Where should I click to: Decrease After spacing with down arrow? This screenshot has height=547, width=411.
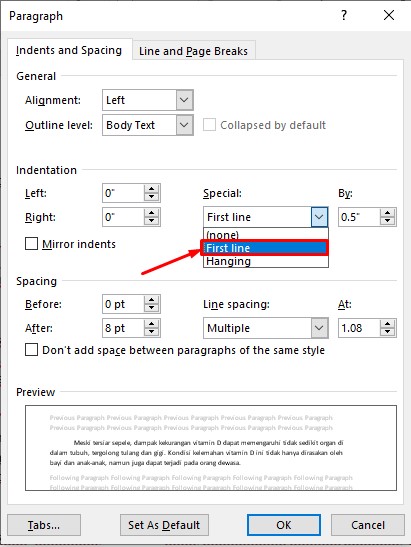click(152, 332)
